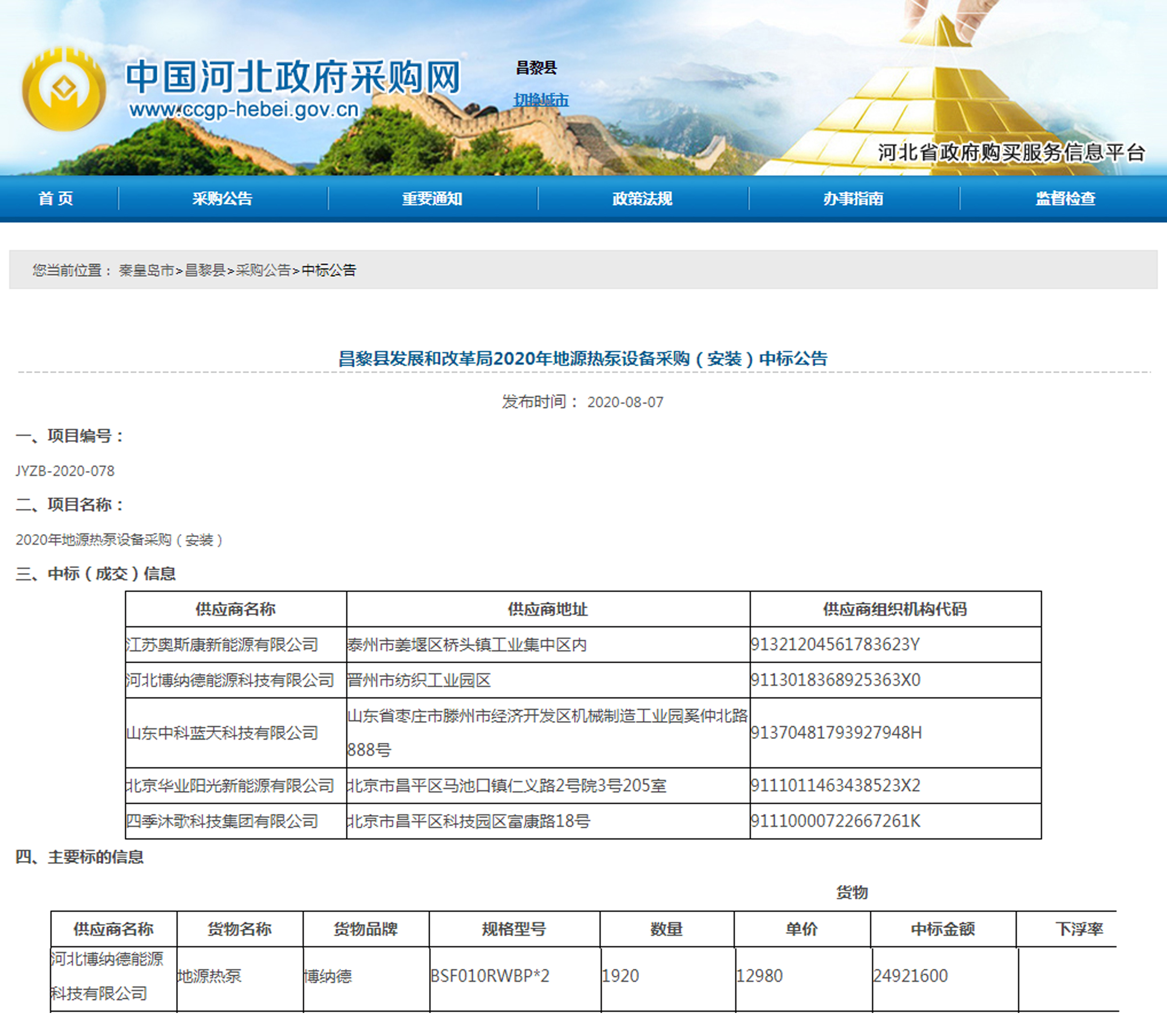1167x1036 pixels.
Task: Click the 四季沐歌科技集团有限公司 table row
Action: point(222,821)
